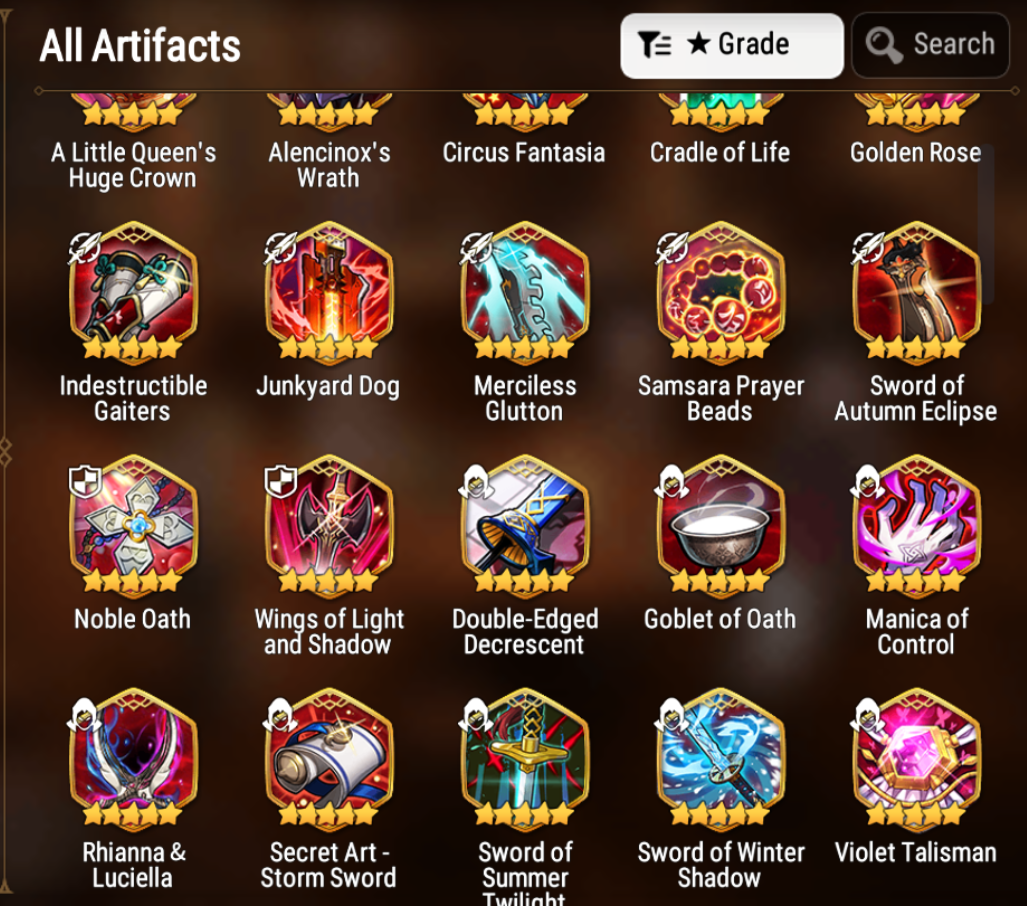Select the Indestructible Gaiters artifact icon

tap(133, 293)
